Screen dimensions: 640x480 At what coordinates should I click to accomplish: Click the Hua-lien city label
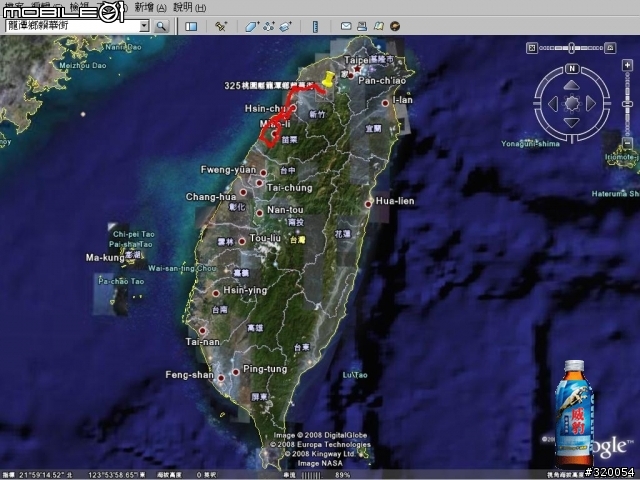click(x=395, y=201)
